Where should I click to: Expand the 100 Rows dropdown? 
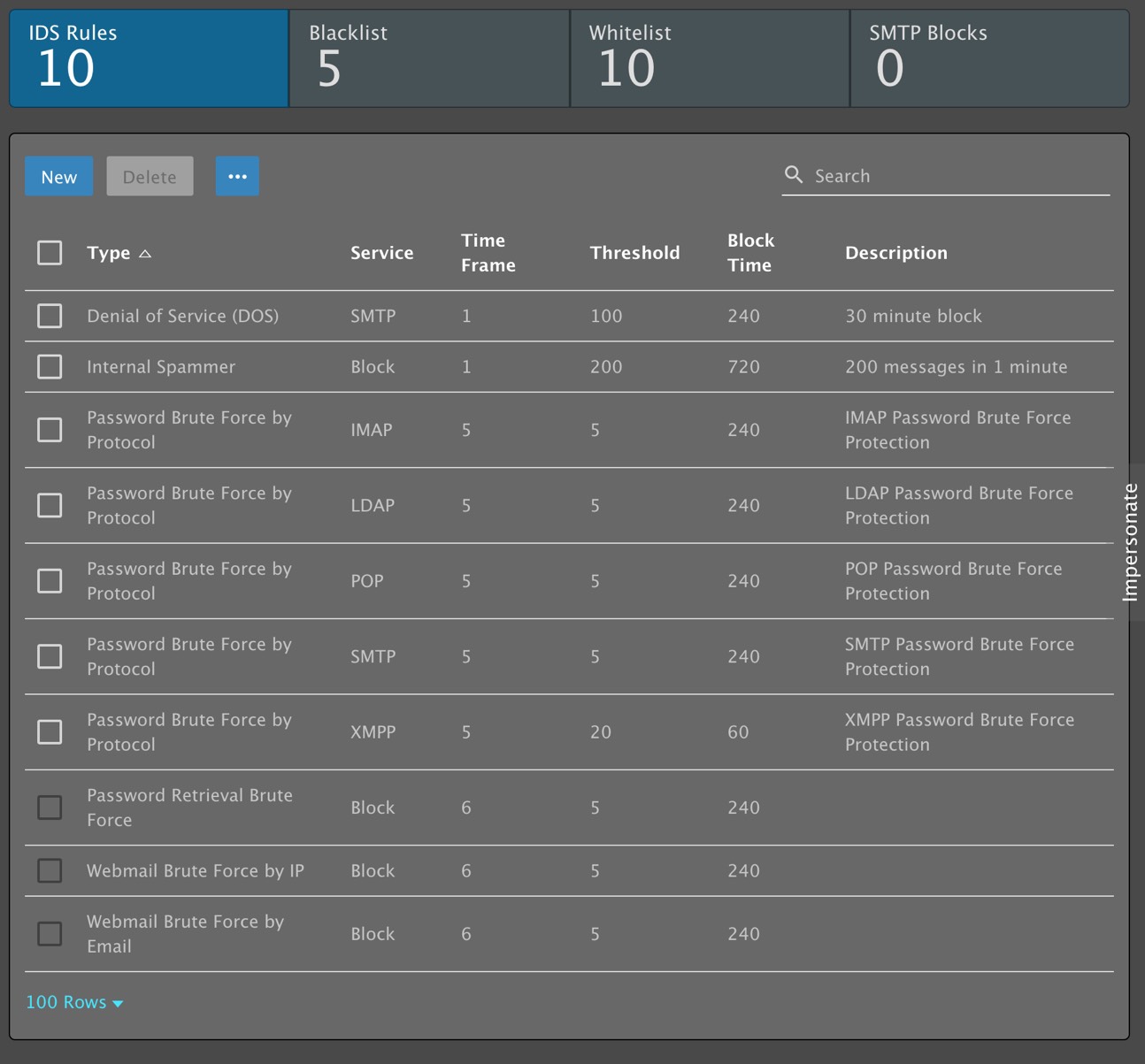[74, 1002]
